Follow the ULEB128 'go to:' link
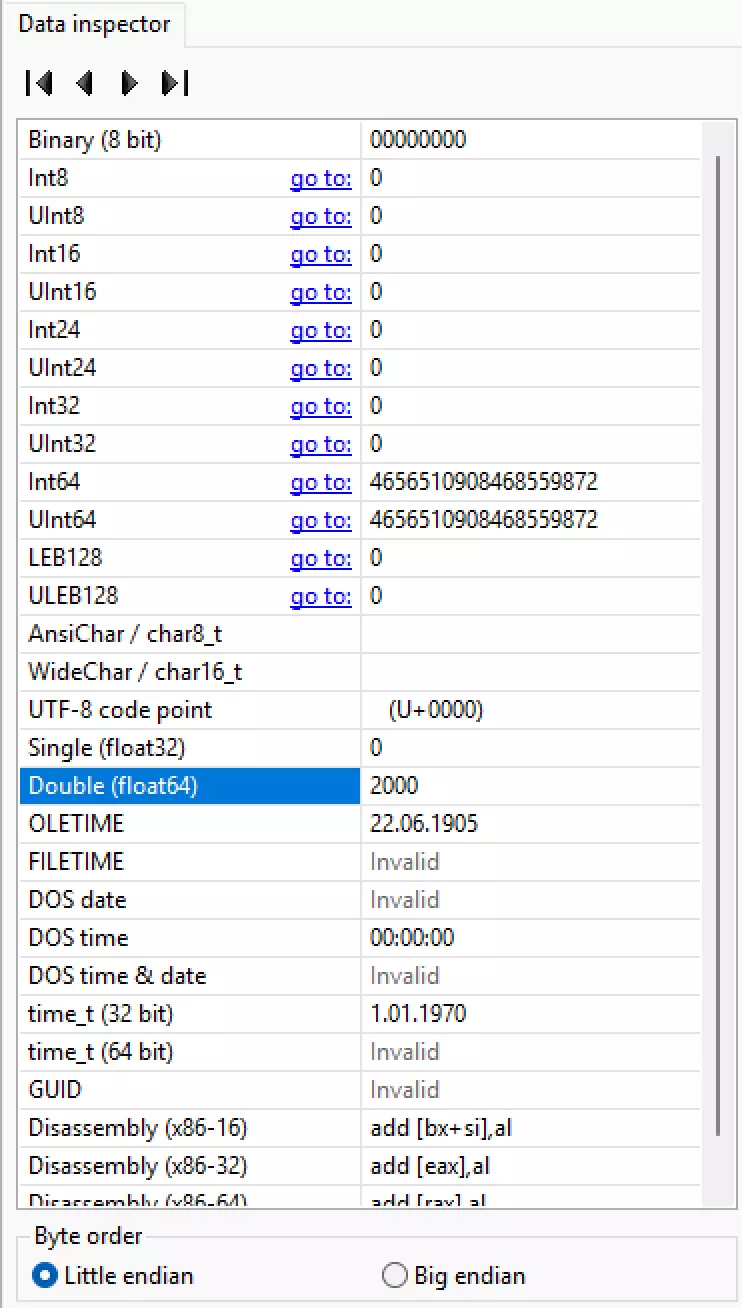The width and height of the screenshot is (742, 1308). [320, 597]
